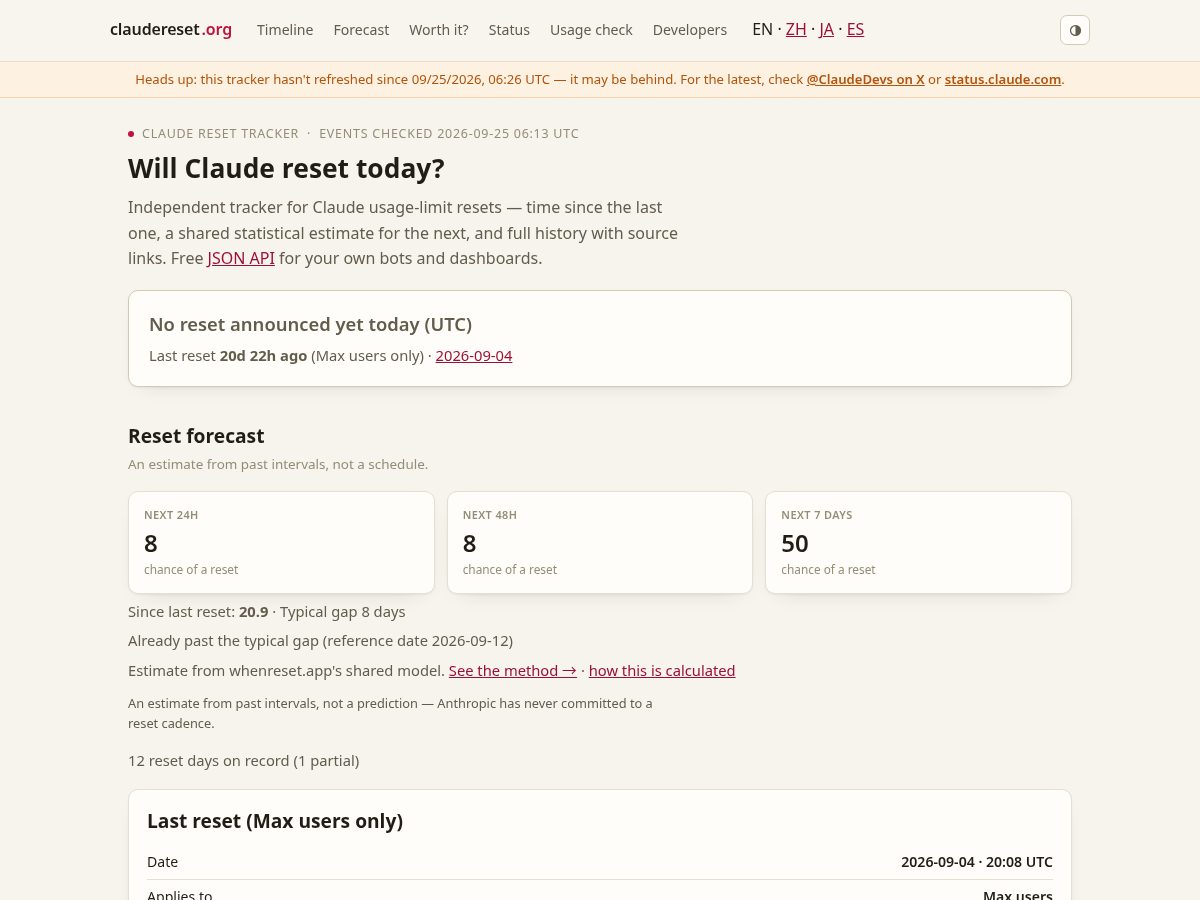1200x900 pixels.
Task: Open the Worth it? page
Action: pos(439,30)
